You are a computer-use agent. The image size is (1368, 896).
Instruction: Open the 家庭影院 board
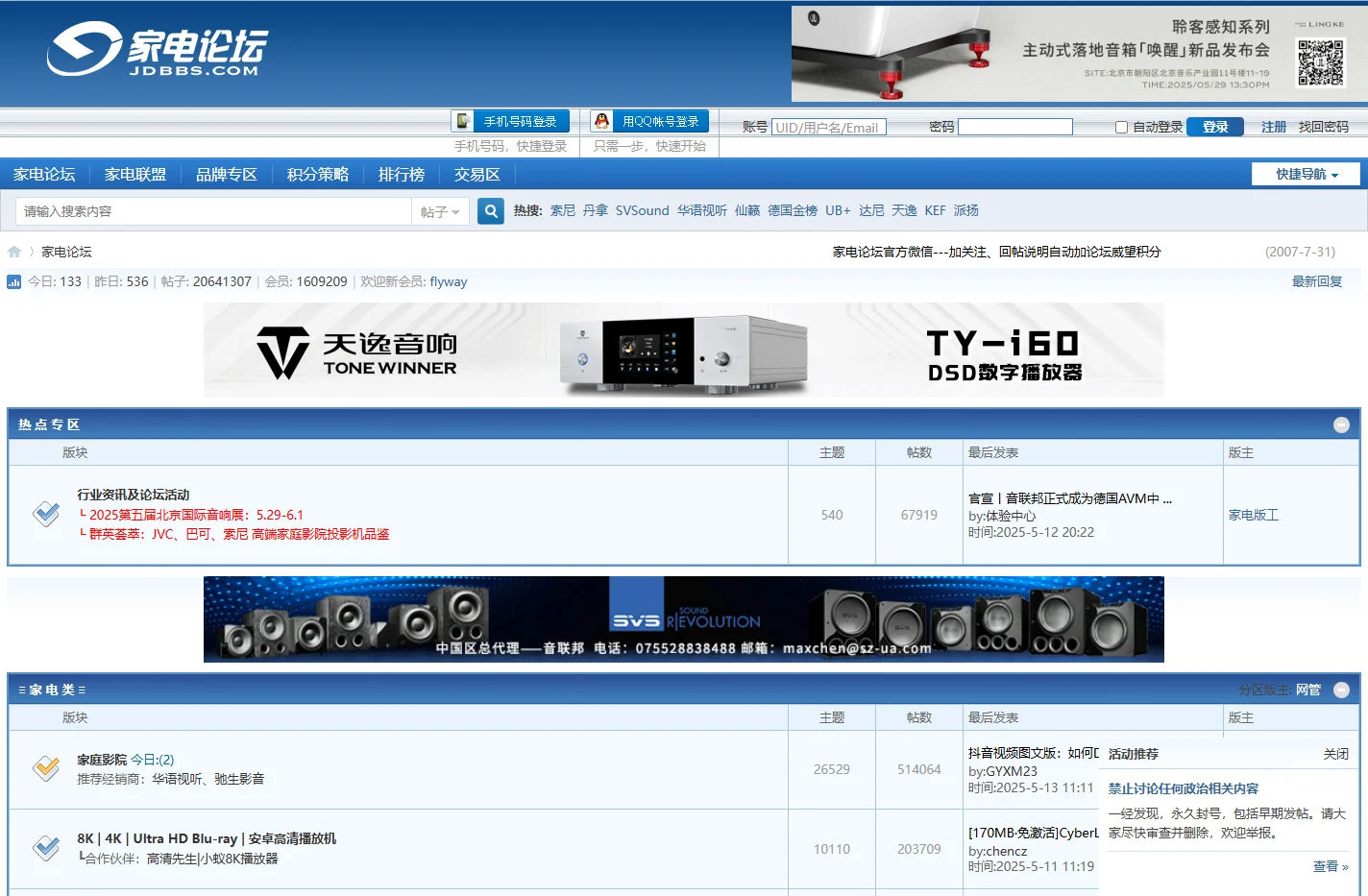pos(102,760)
